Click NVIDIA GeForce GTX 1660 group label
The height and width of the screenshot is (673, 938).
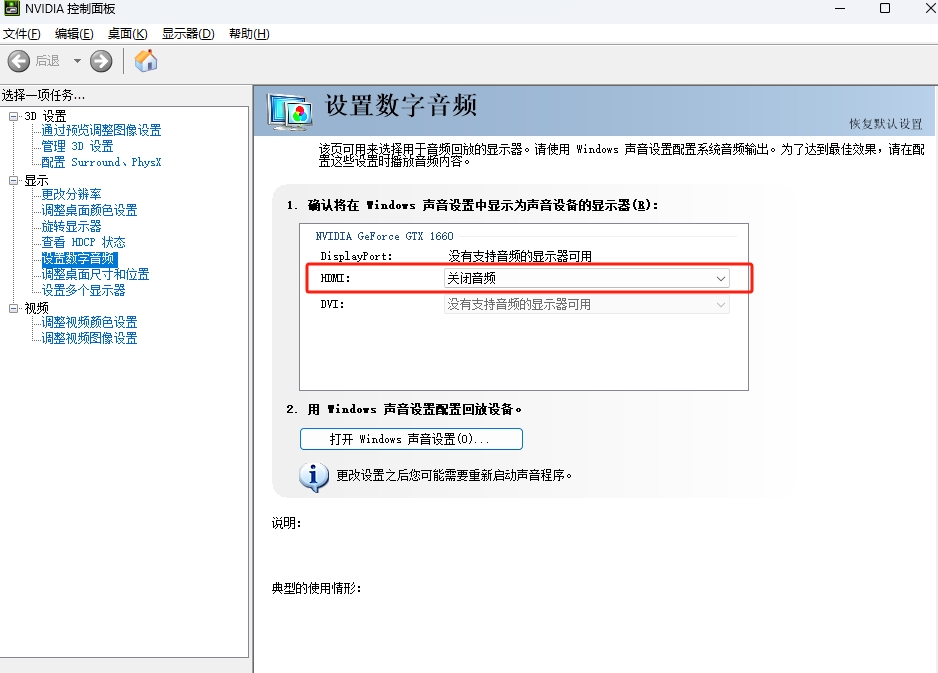[x=384, y=236]
